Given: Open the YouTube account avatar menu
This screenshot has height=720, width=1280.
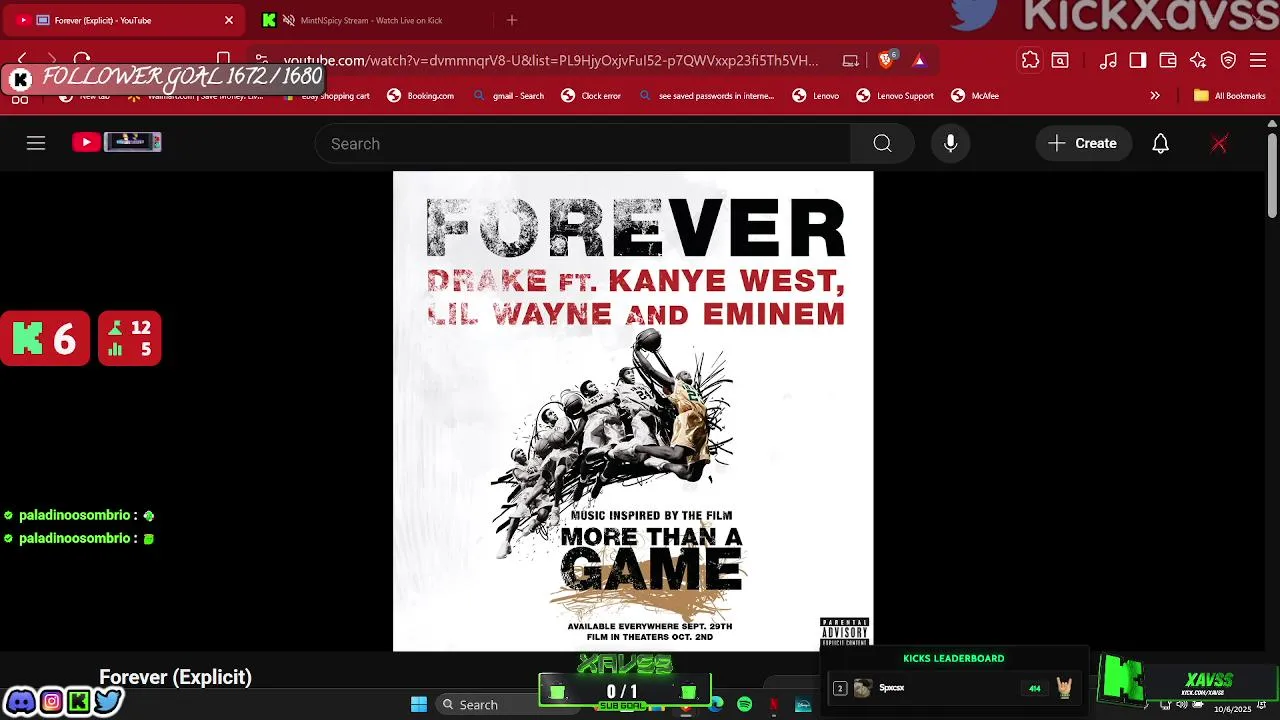Looking at the screenshot, I should (1219, 143).
